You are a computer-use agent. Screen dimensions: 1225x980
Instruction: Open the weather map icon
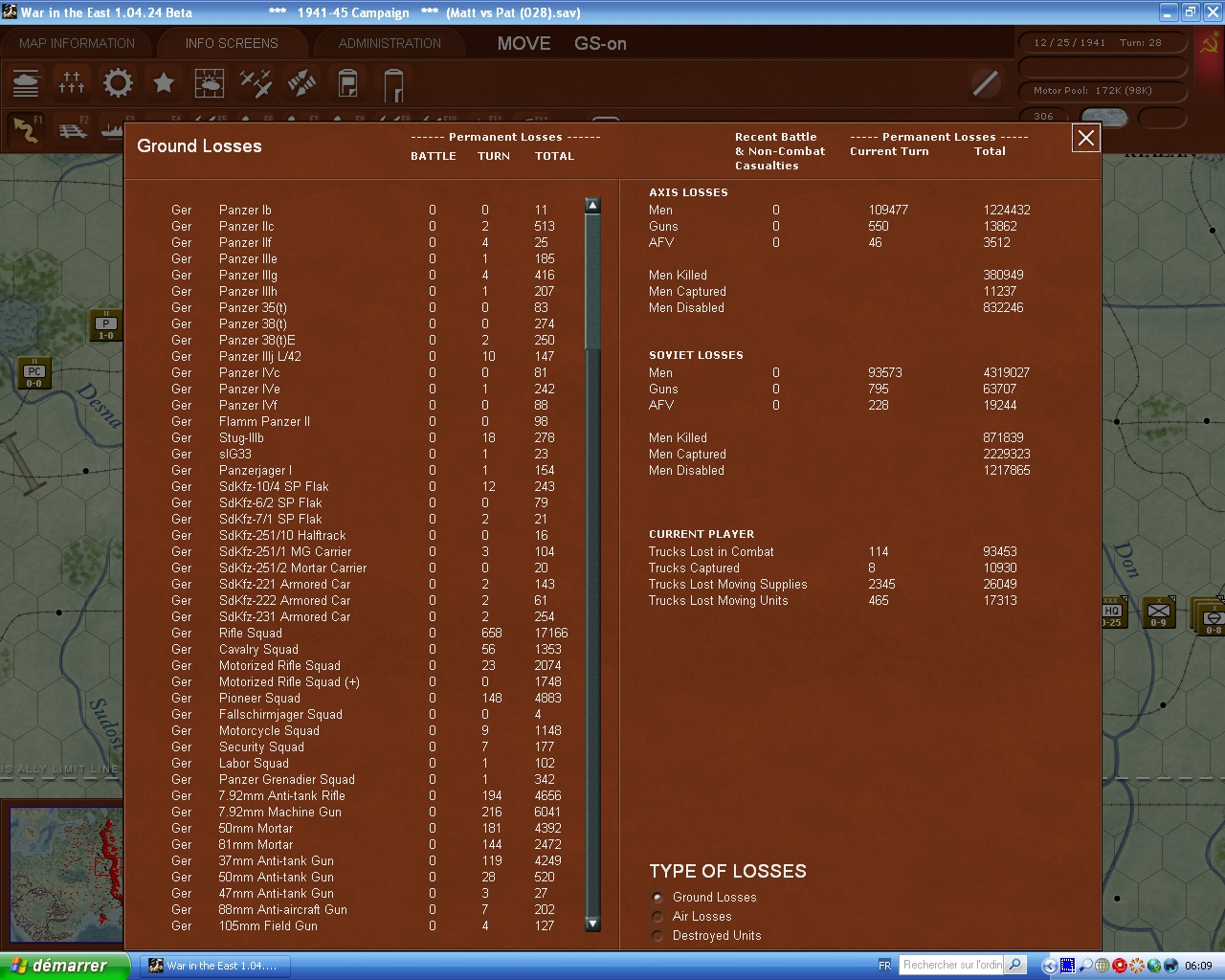pos(210,83)
